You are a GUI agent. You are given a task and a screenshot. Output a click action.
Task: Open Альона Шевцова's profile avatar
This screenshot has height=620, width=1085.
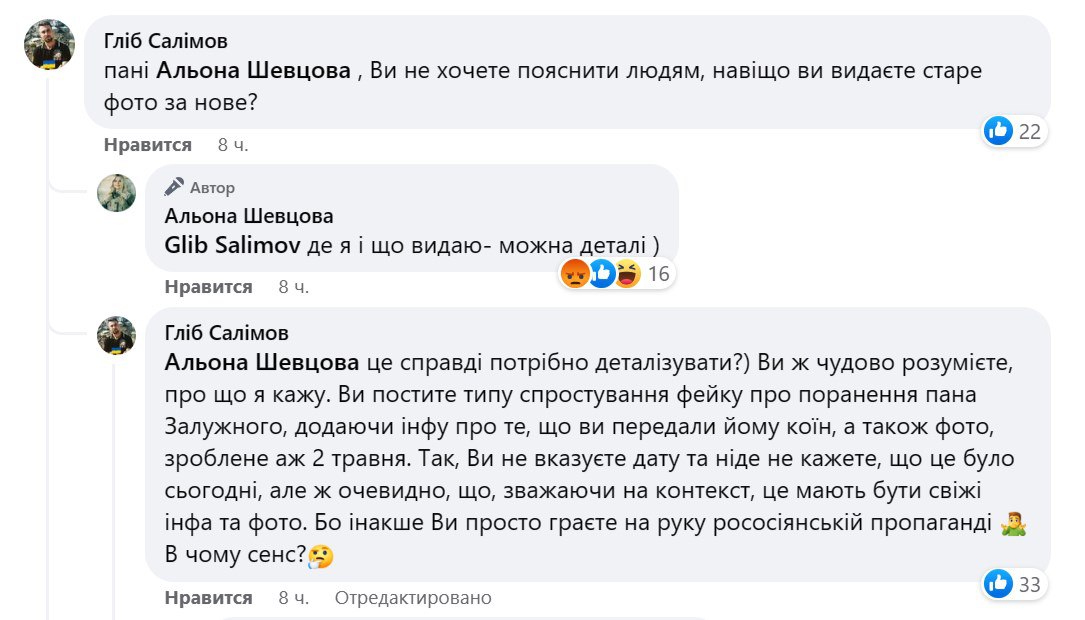coord(116,192)
